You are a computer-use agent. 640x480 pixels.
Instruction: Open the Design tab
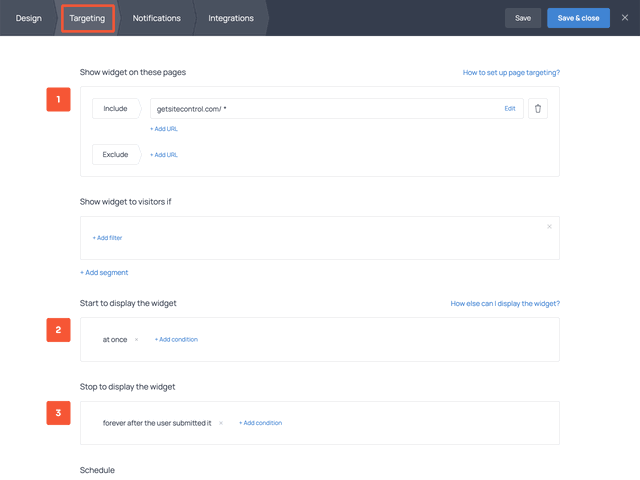pyautogui.click(x=29, y=18)
